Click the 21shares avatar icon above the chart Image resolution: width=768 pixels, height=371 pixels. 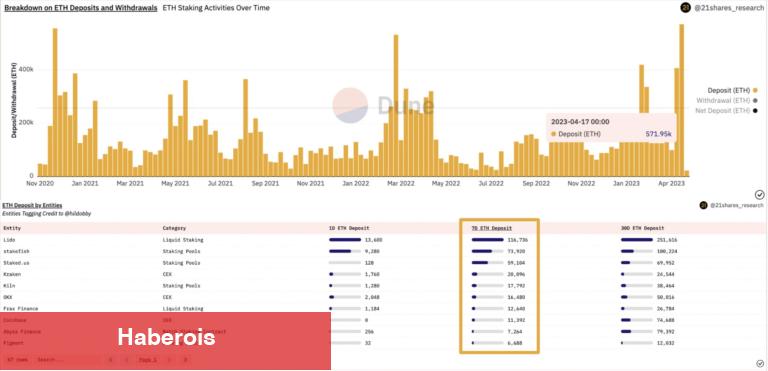click(x=685, y=8)
